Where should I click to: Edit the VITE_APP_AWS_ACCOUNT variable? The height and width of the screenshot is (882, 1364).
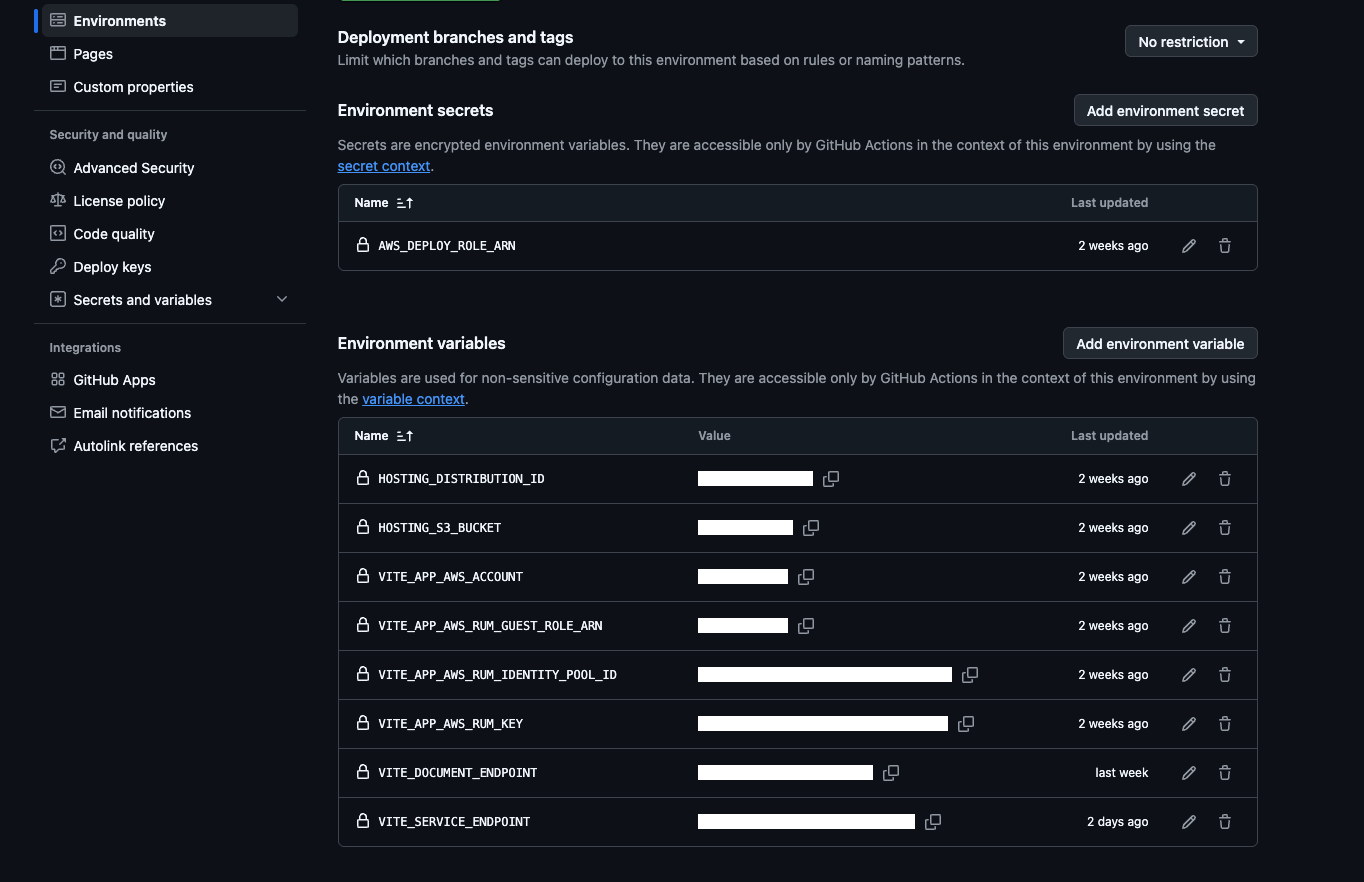1189,577
